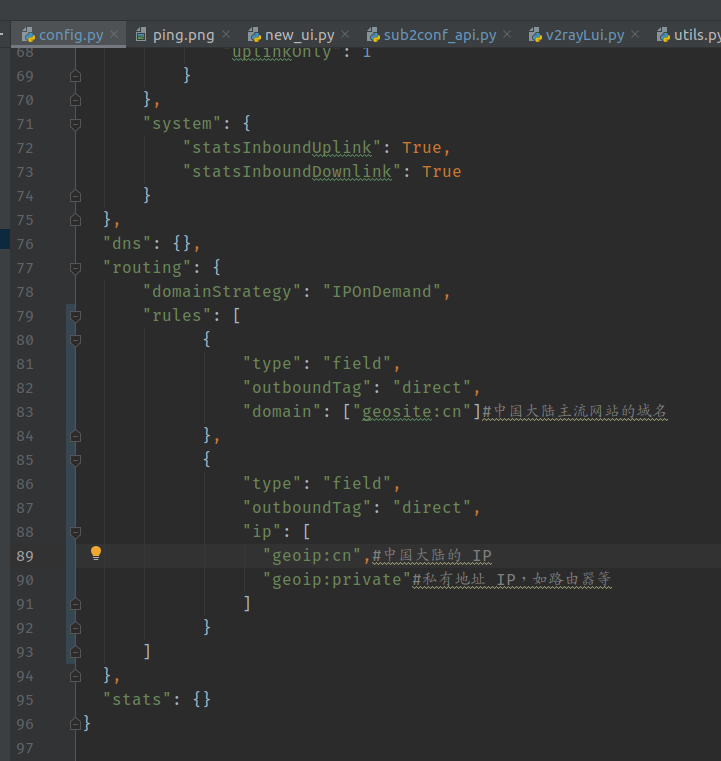Click the "stats" key on line 95

click(137, 699)
